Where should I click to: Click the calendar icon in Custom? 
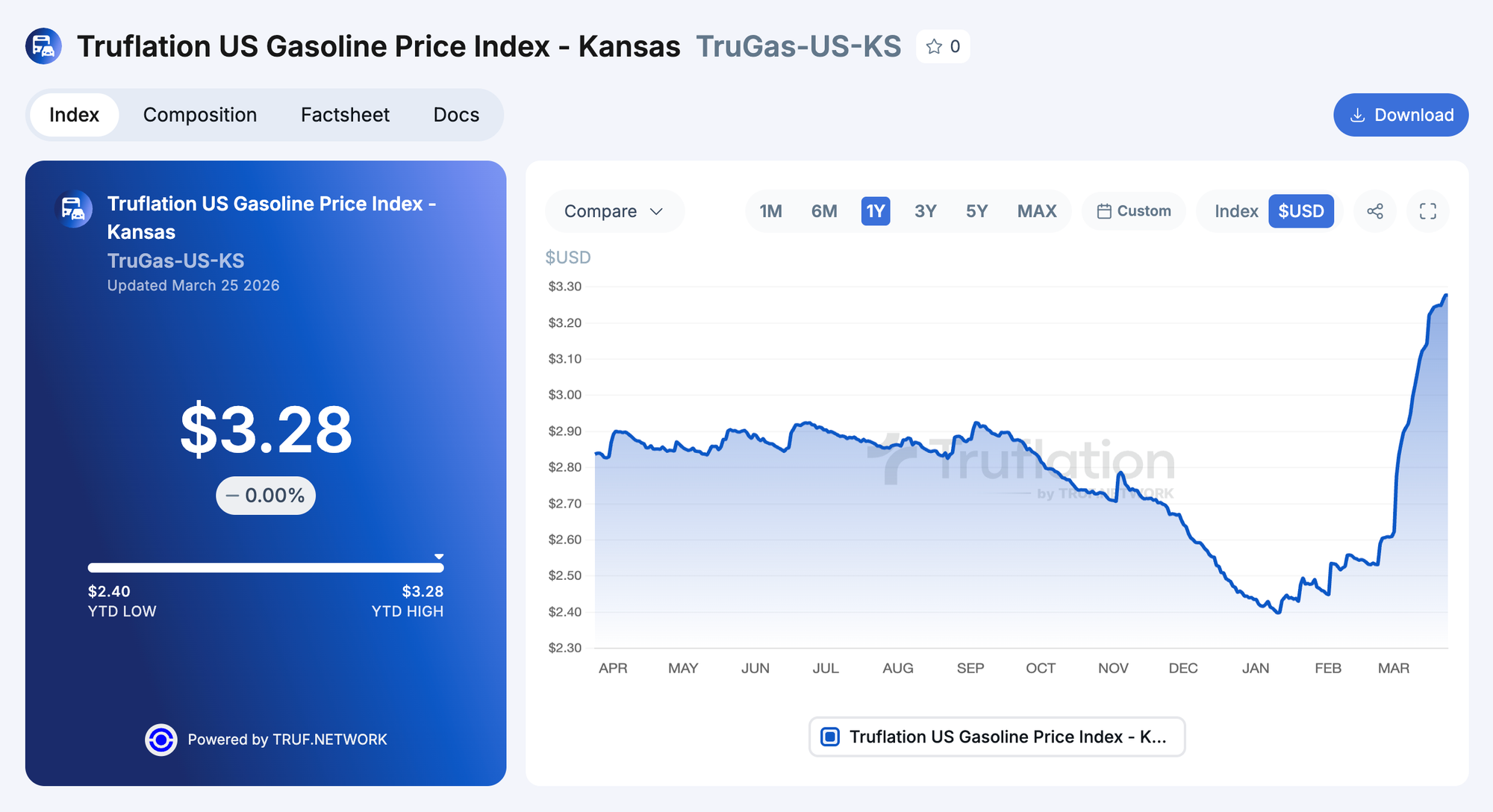pyautogui.click(x=1104, y=211)
